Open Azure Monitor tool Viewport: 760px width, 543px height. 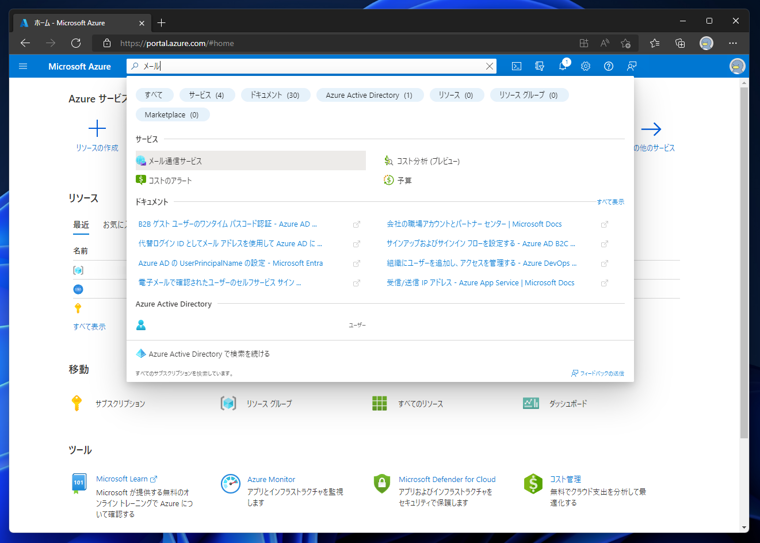pos(271,479)
